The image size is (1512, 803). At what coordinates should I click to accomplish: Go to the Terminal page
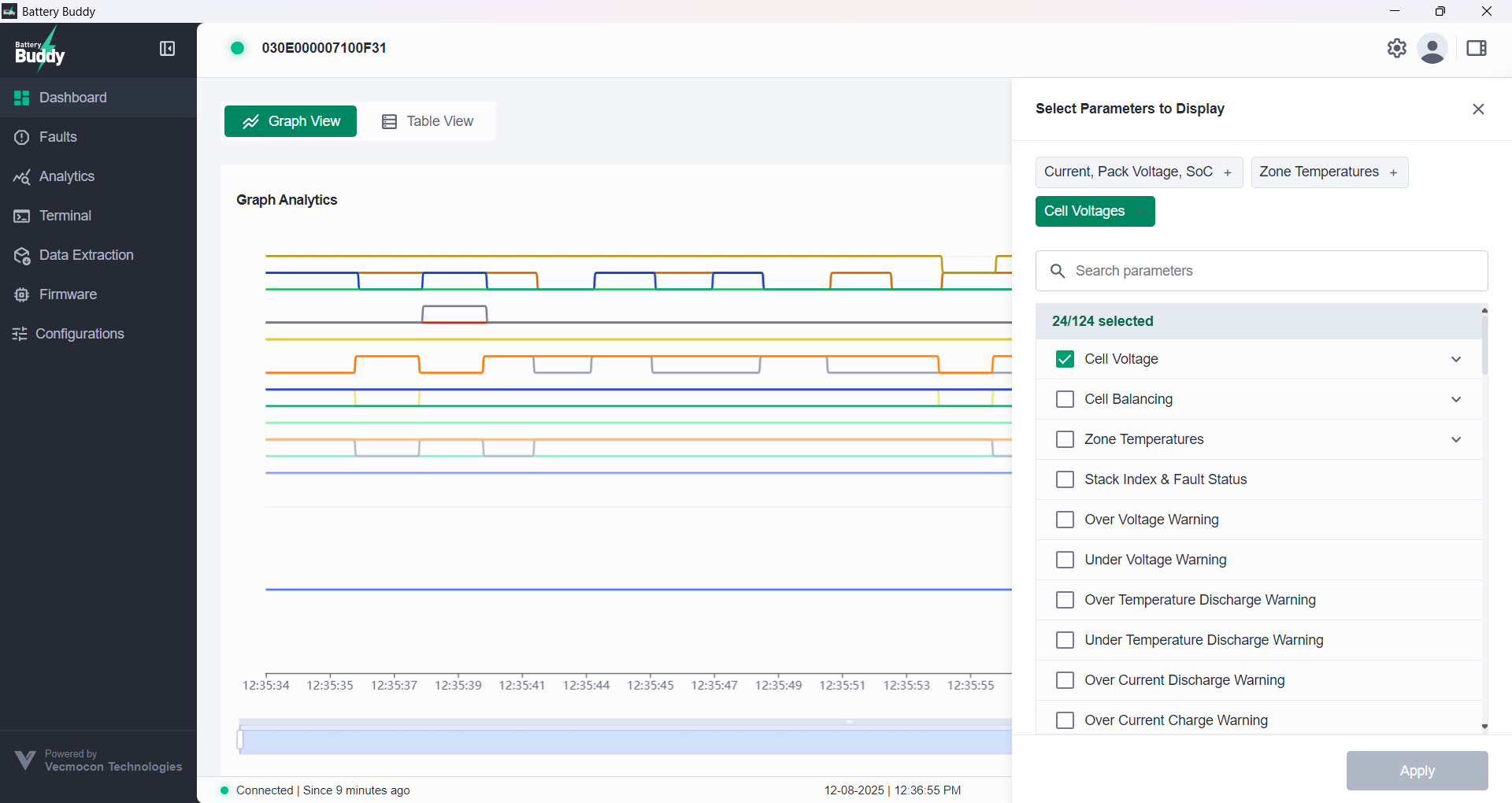[x=65, y=216]
